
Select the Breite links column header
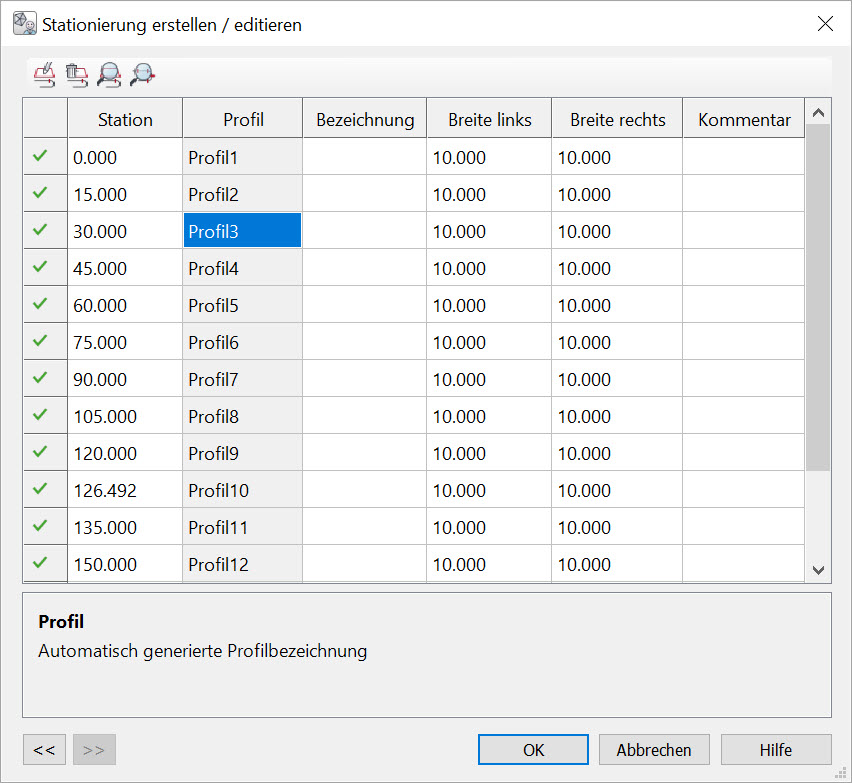(489, 119)
